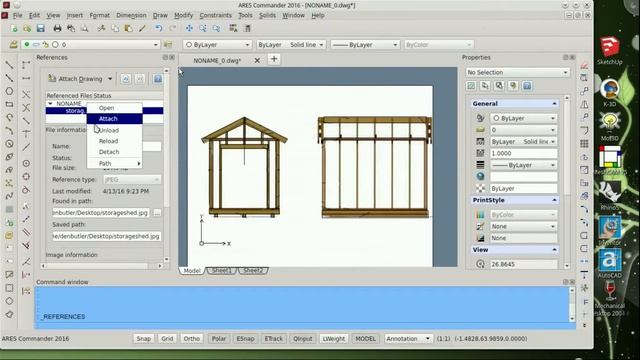Open the toolbar line weight ByLayer dropdown
Screen dimensions: 640x360
tap(365, 44)
